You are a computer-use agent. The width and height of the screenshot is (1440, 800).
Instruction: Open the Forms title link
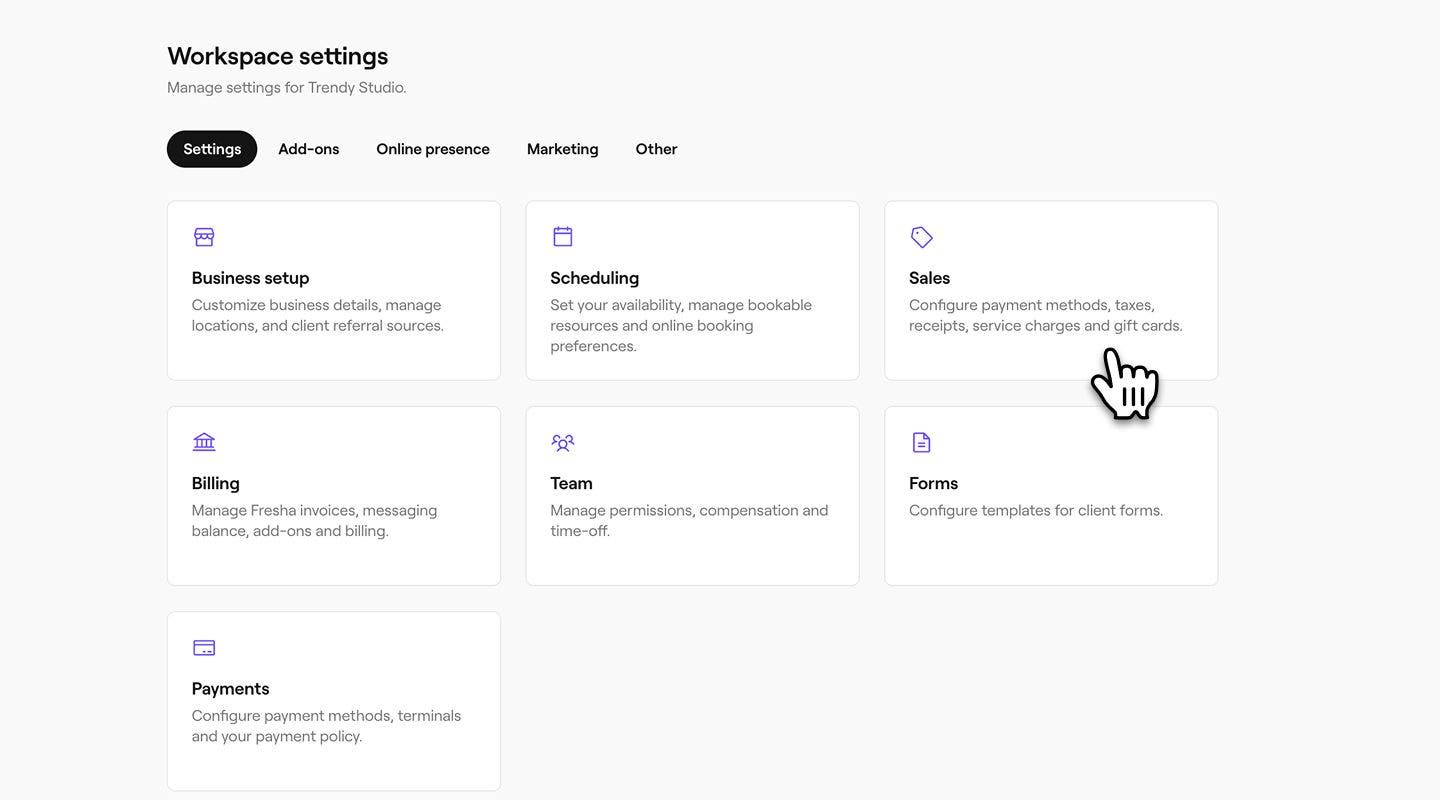pyautogui.click(x=934, y=483)
